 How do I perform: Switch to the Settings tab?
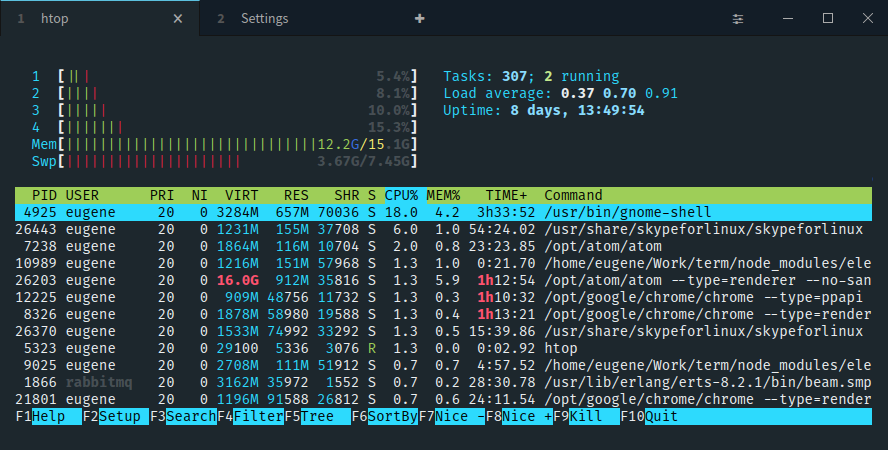click(264, 19)
